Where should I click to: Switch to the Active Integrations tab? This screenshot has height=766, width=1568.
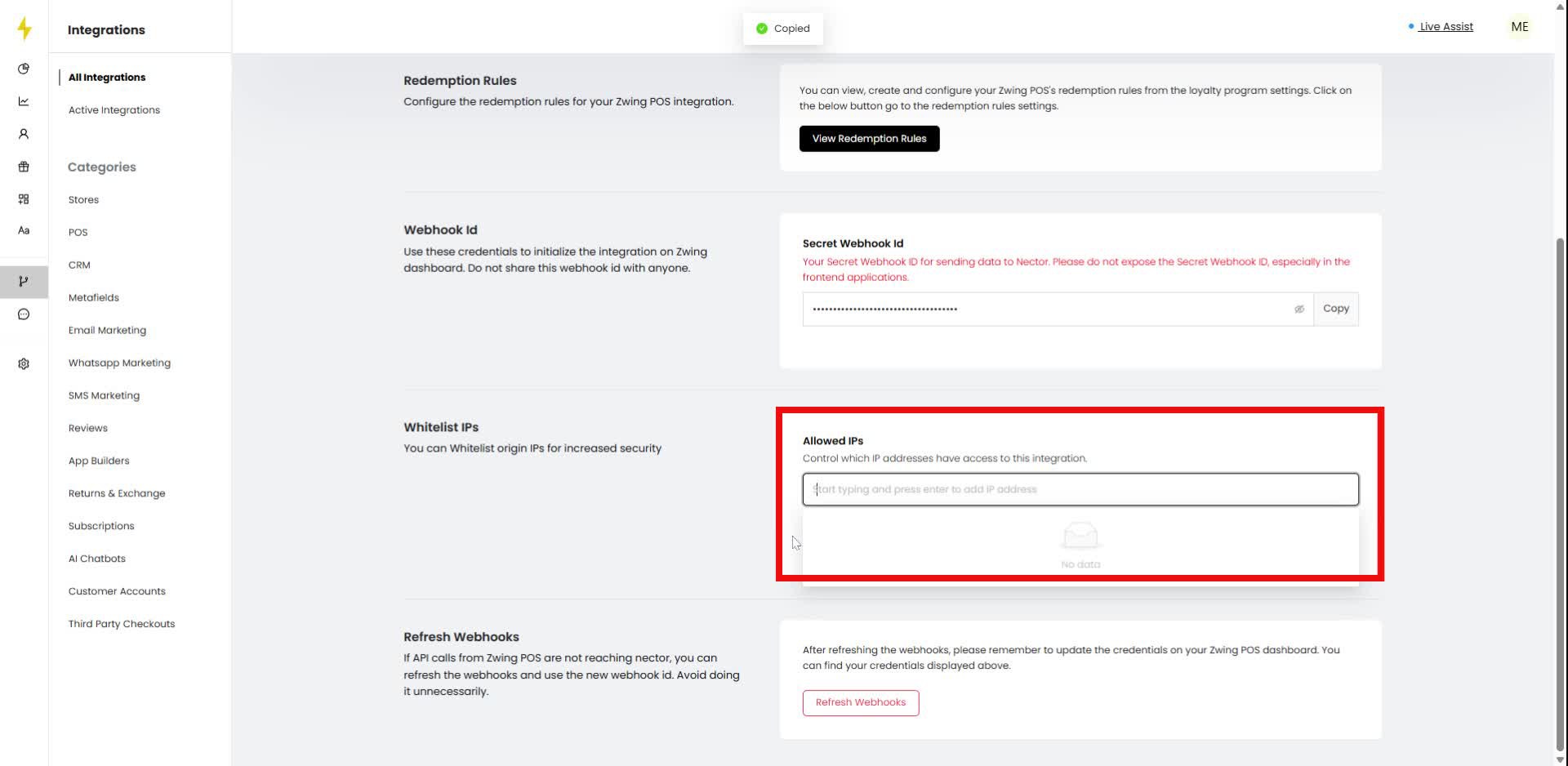[114, 109]
